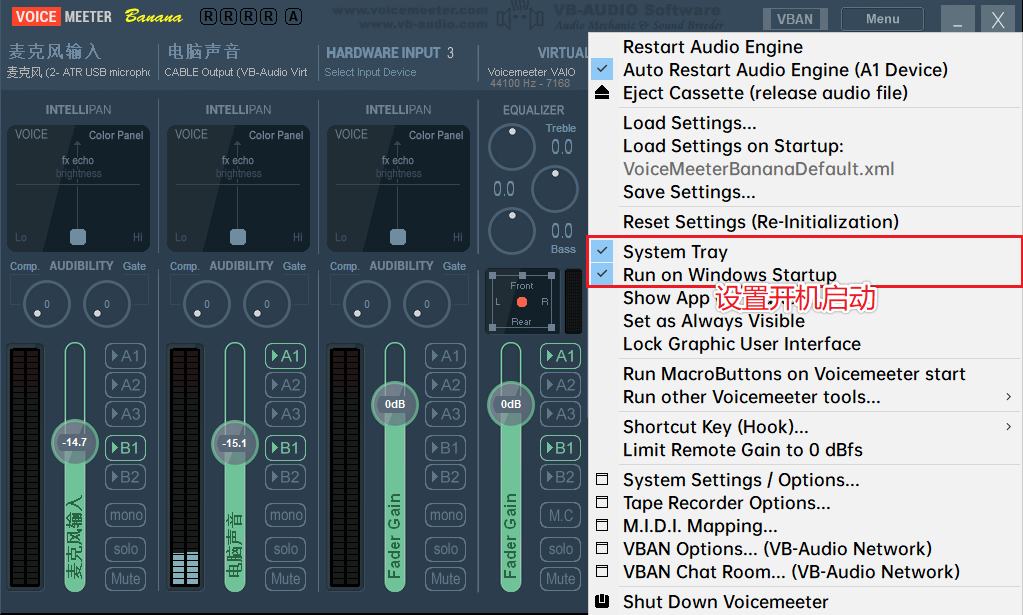Open the 电脑声音 CABLE Output device selector
This screenshot has height=615, width=1023.
point(236,72)
